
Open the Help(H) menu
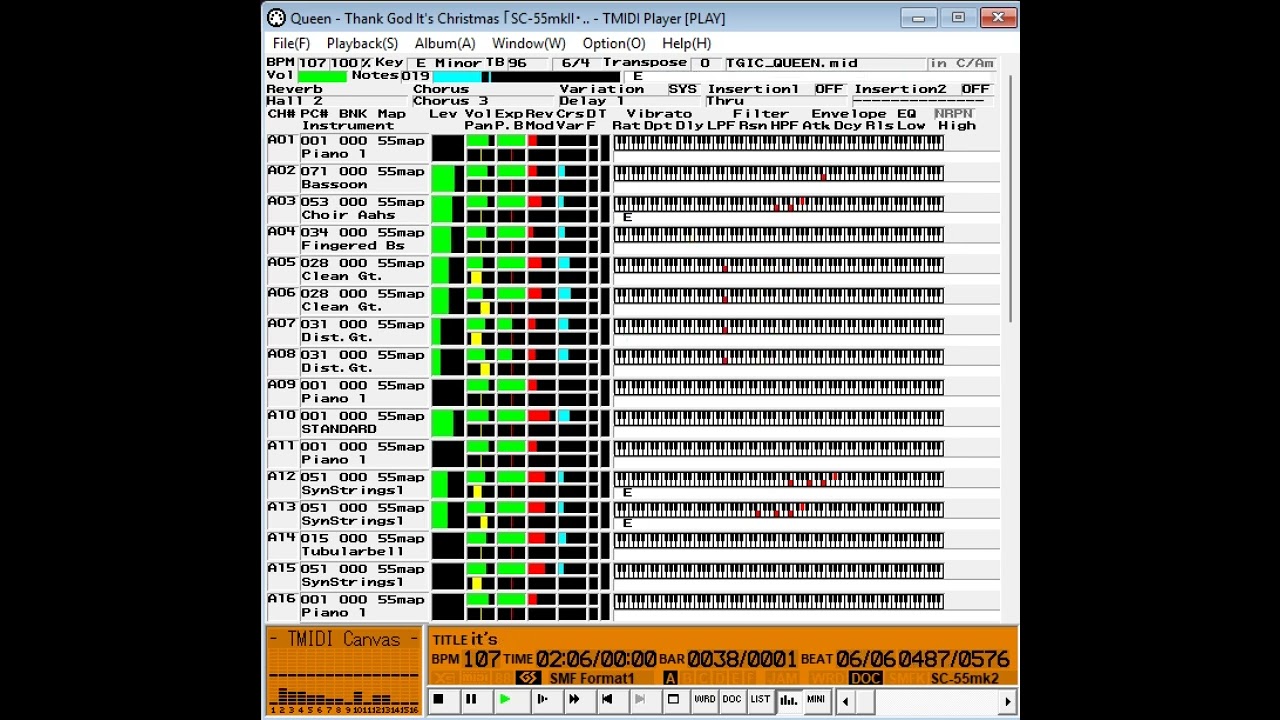686,44
